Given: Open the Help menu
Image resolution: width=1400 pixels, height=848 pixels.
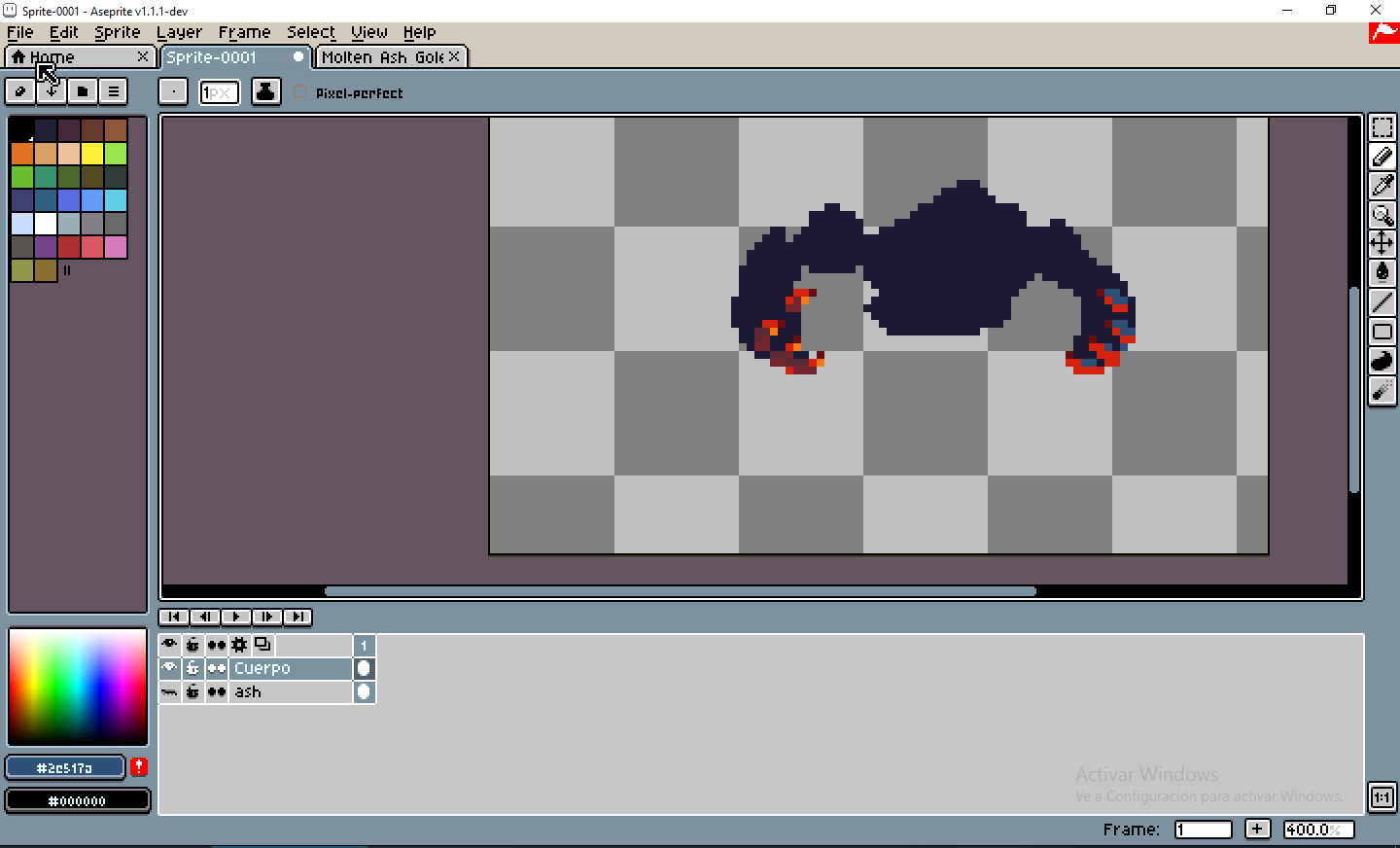Looking at the screenshot, I should point(420,32).
